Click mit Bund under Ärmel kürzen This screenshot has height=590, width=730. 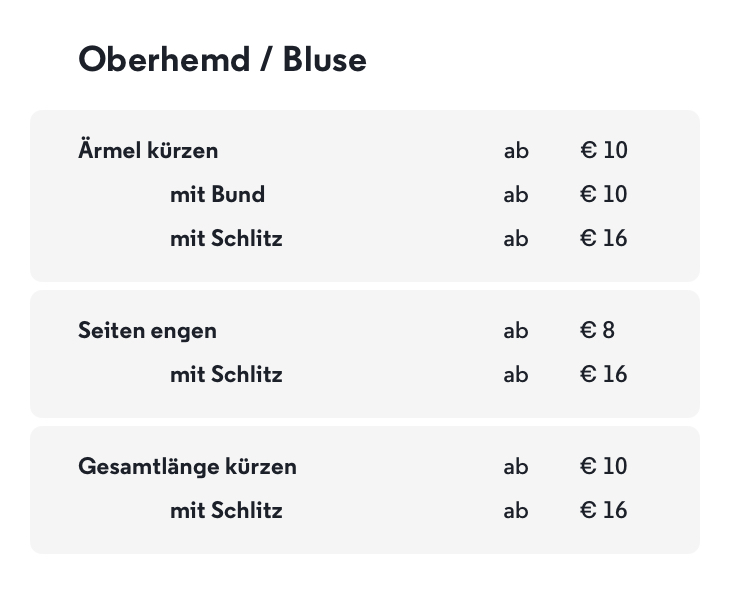pyautogui.click(x=217, y=194)
